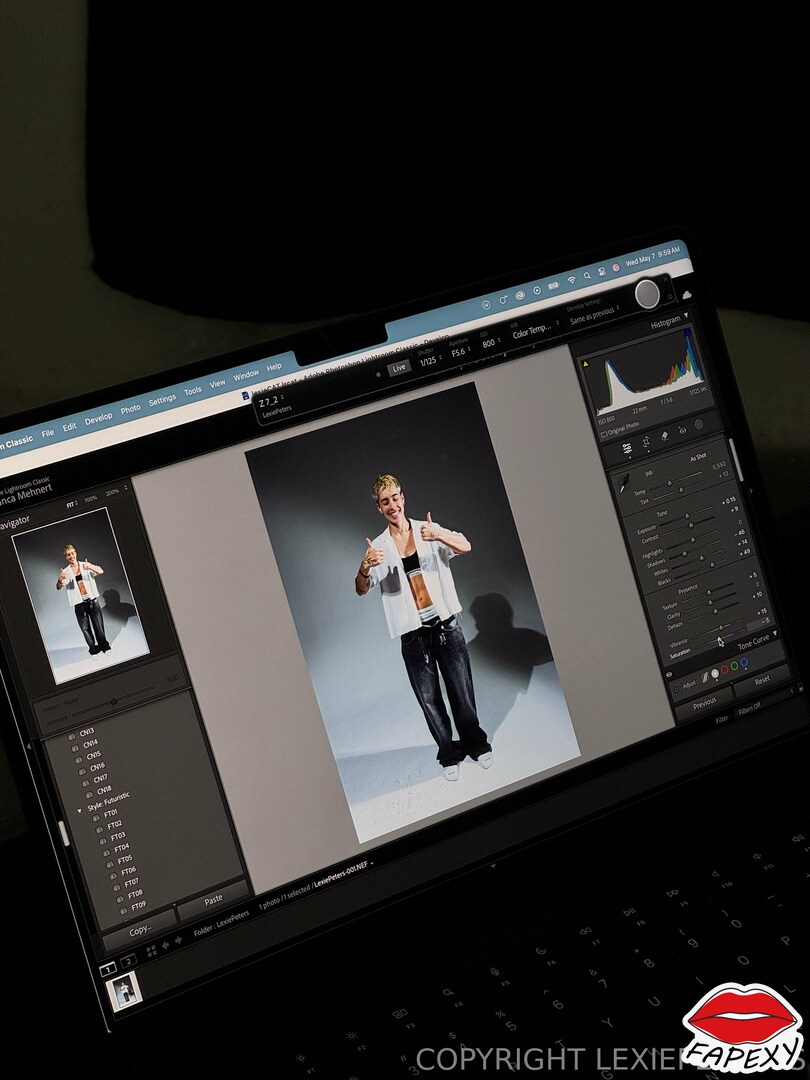Click the right panel scrollbar
Screen dimensions: 810x1080
pos(734,459)
